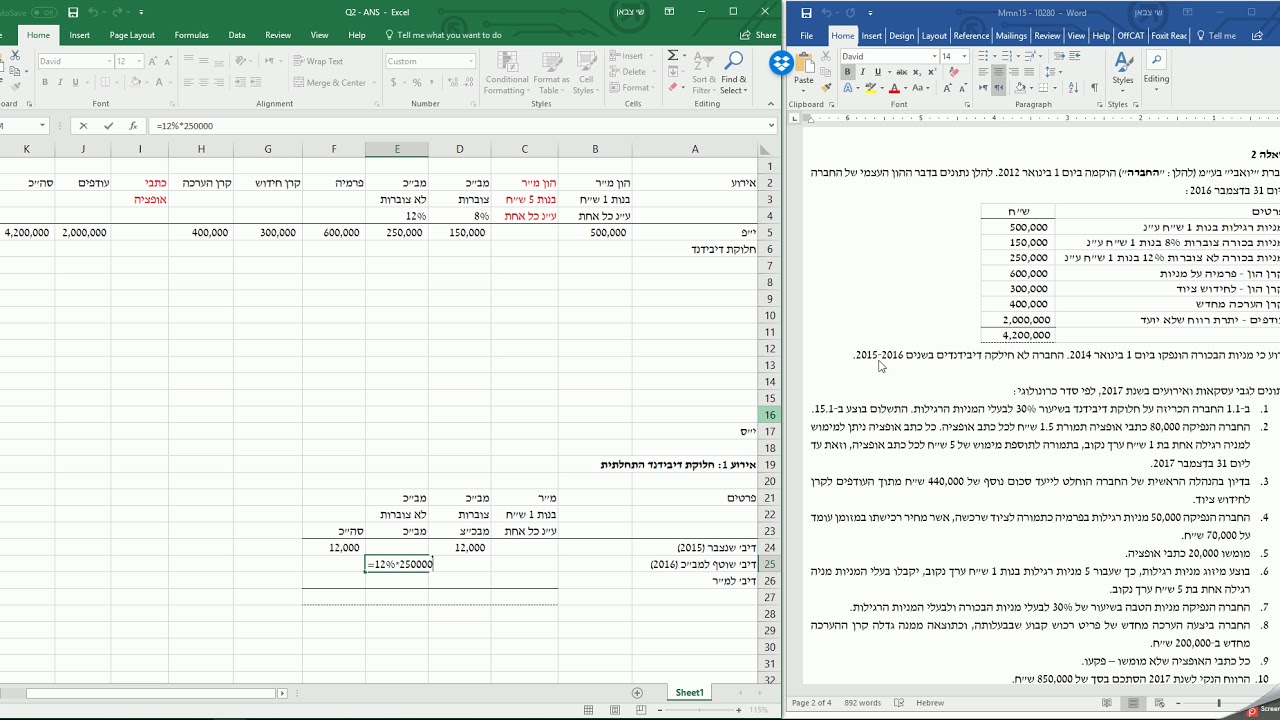Open the Excel Name Box dropdown
The image size is (1280, 720).
42,126
